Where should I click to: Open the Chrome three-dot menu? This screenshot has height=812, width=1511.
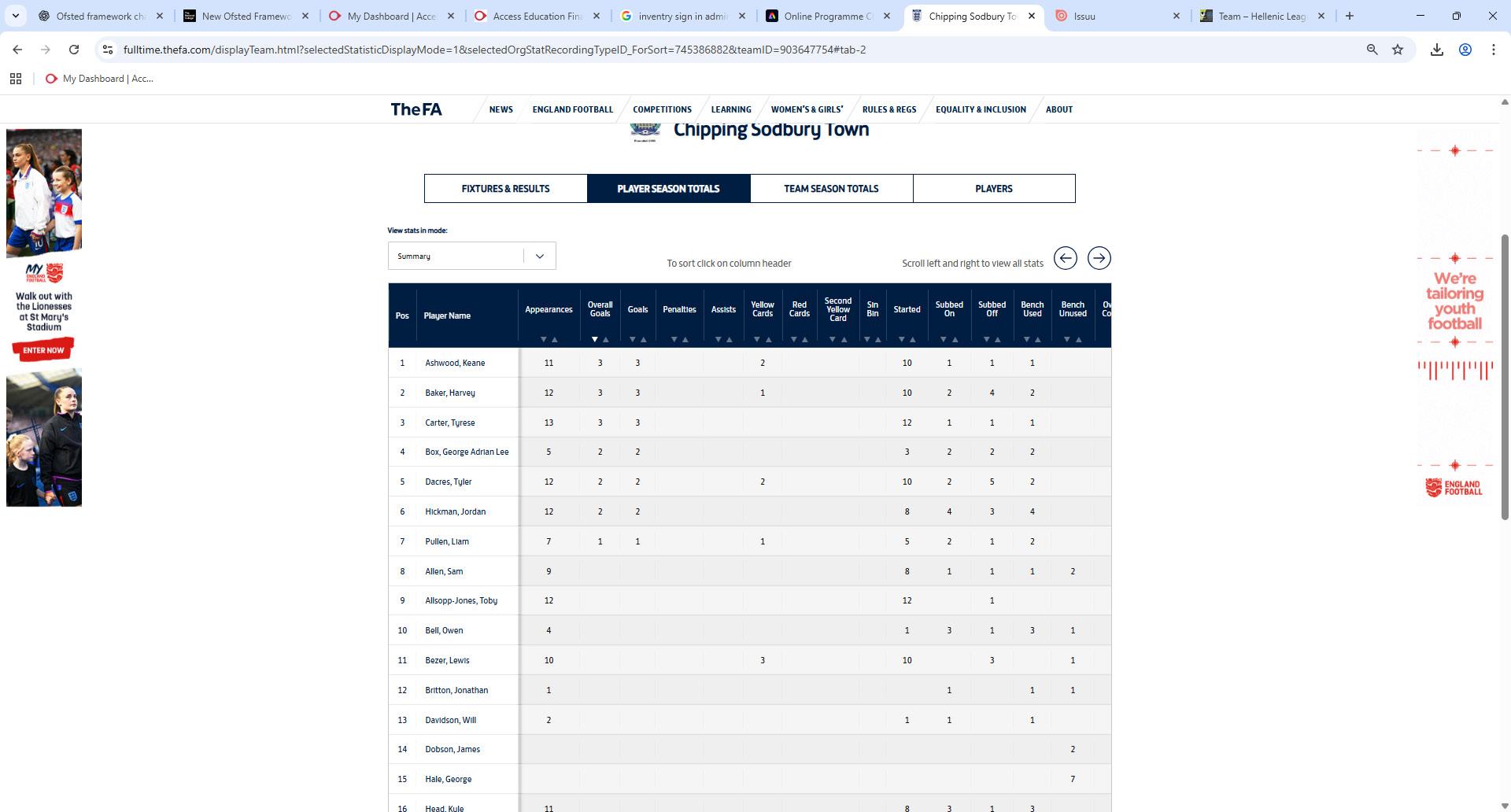tap(1494, 50)
